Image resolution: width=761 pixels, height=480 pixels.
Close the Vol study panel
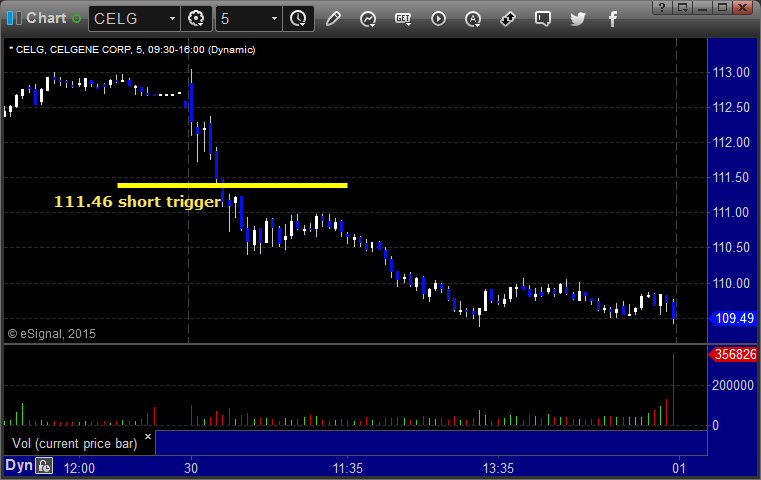[x=148, y=436]
